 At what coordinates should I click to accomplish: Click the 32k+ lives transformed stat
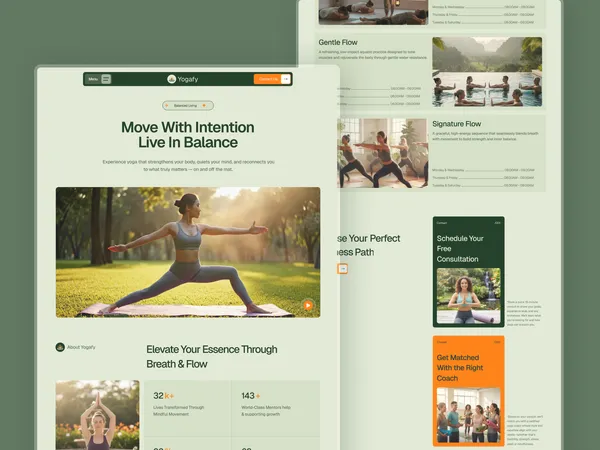point(179,404)
